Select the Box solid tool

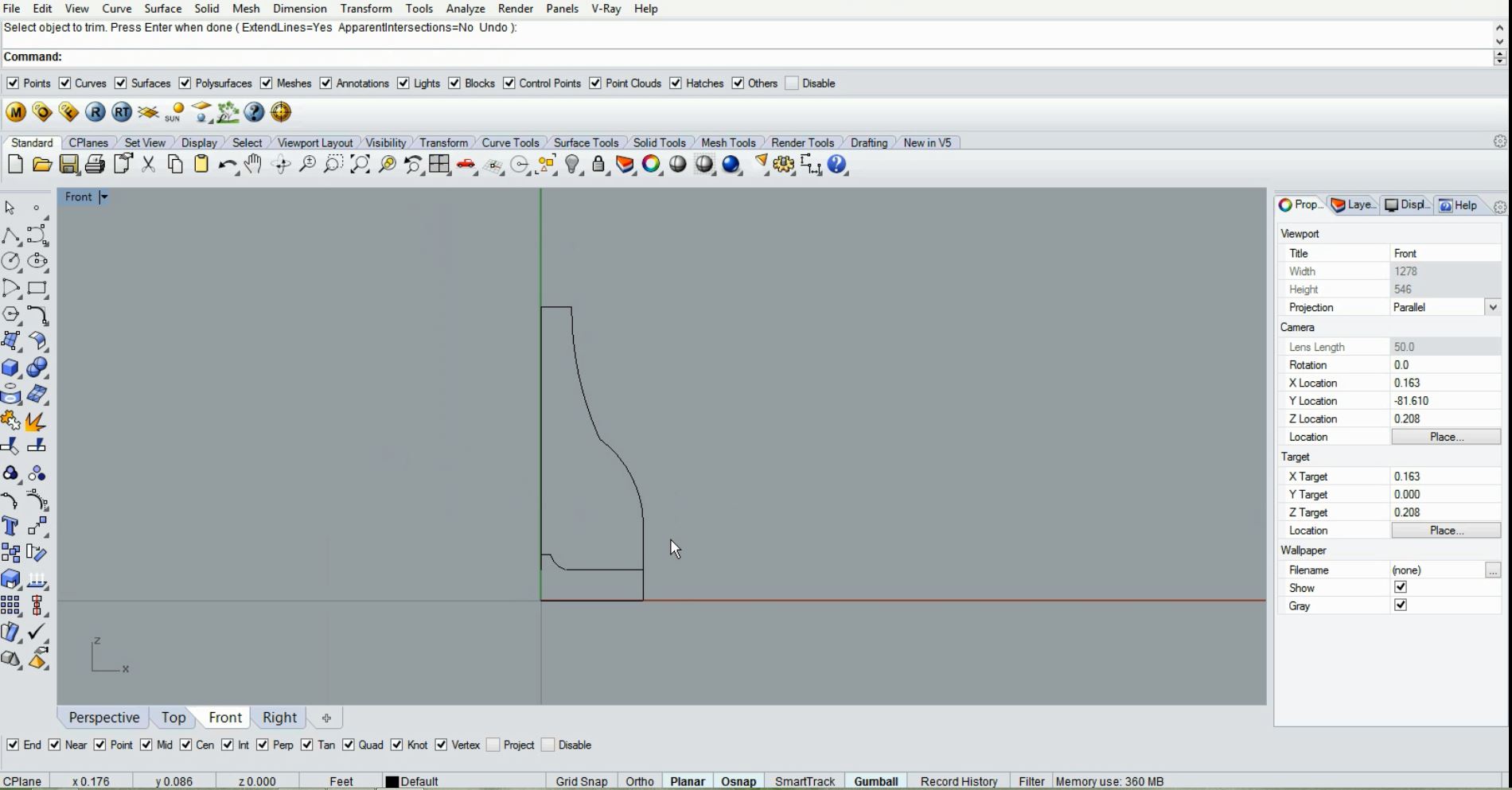[x=11, y=368]
